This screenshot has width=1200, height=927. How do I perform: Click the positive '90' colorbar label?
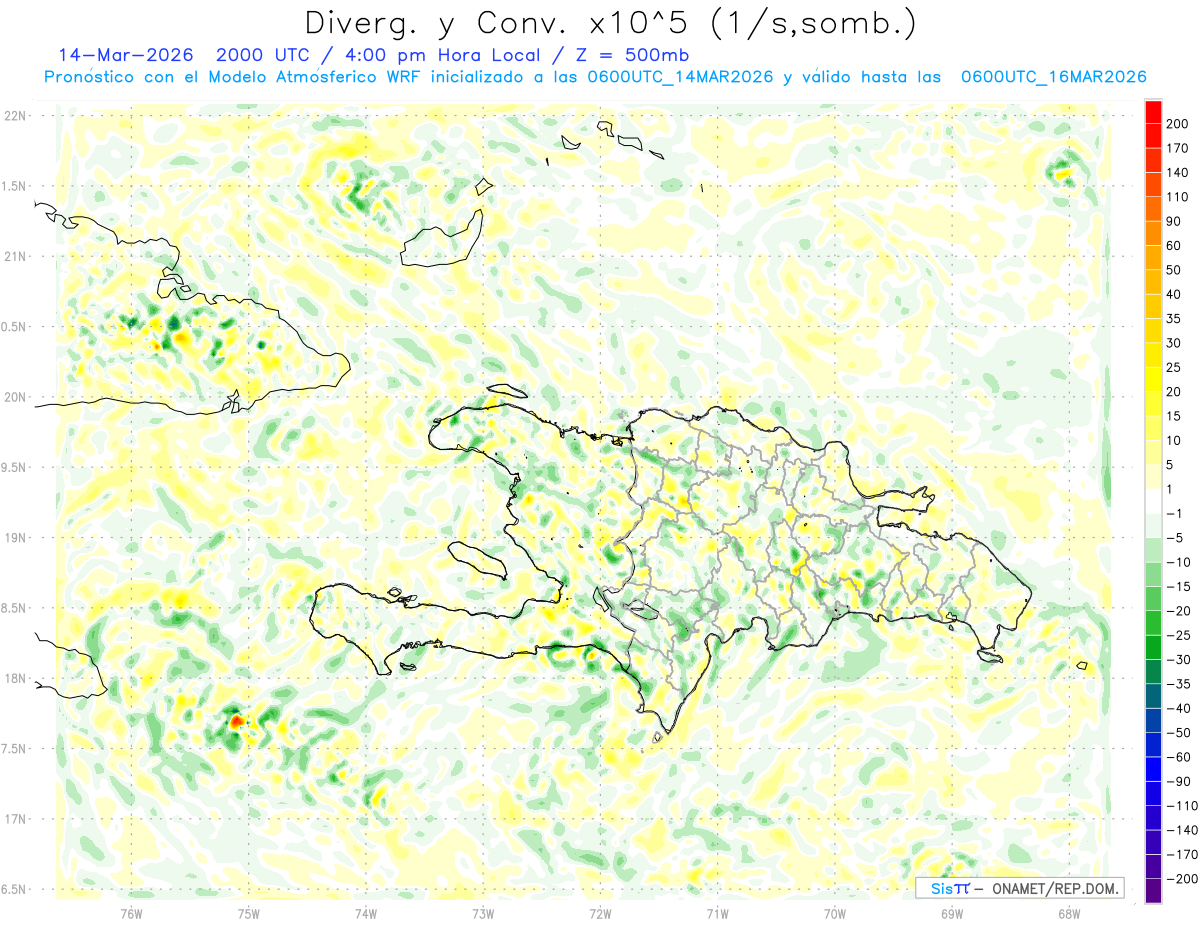[1174, 222]
